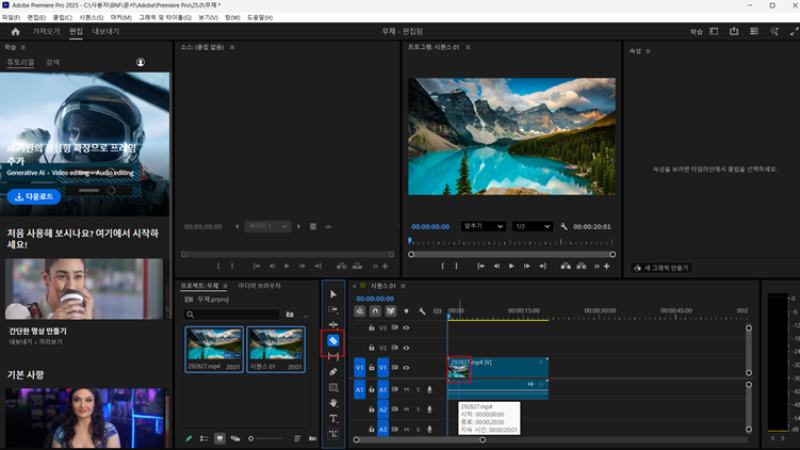This screenshot has width=800, height=450.
Task: Mark In point in Program monitor
Action: point(442,266)
